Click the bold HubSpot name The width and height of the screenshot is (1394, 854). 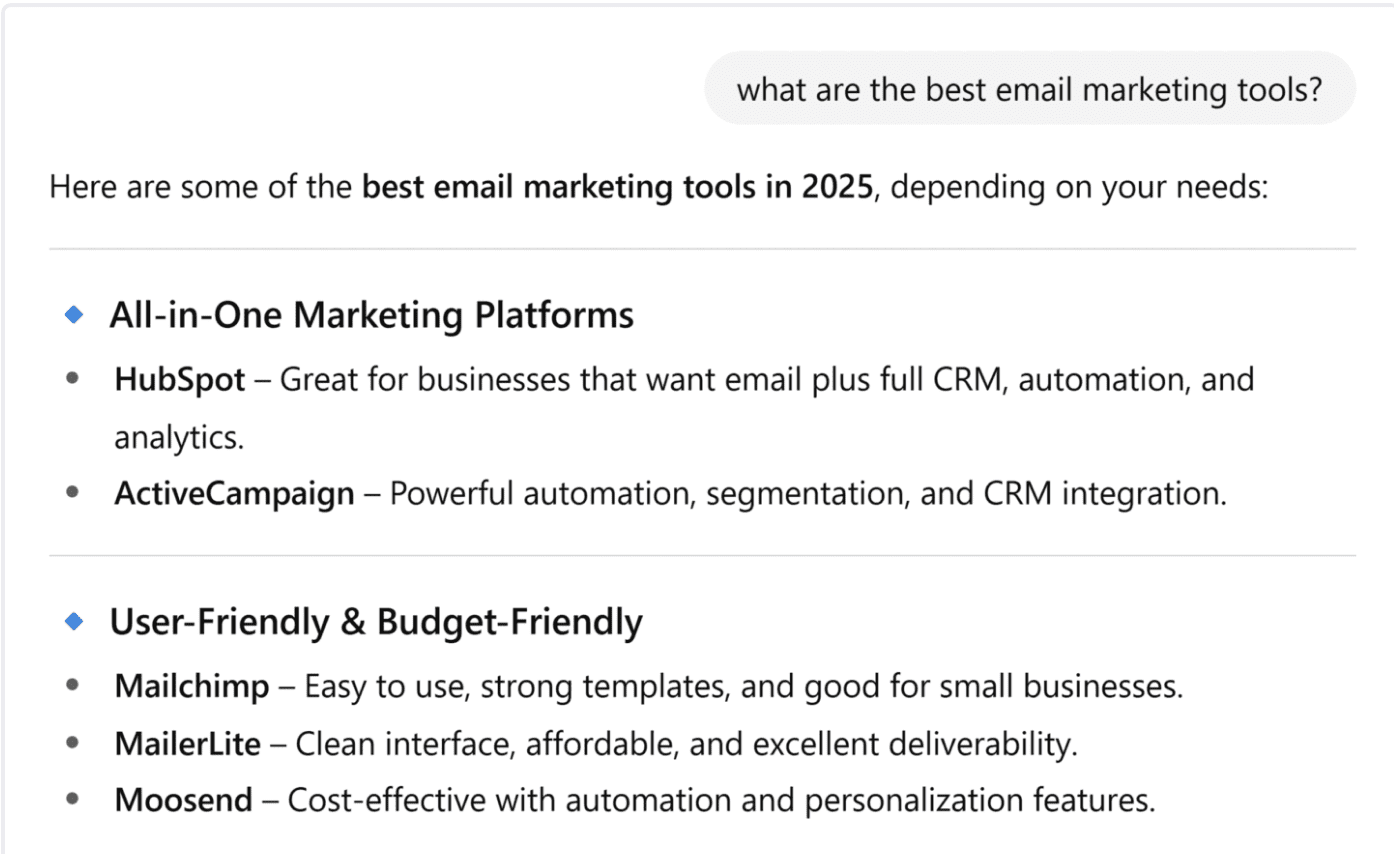[180, 380]
